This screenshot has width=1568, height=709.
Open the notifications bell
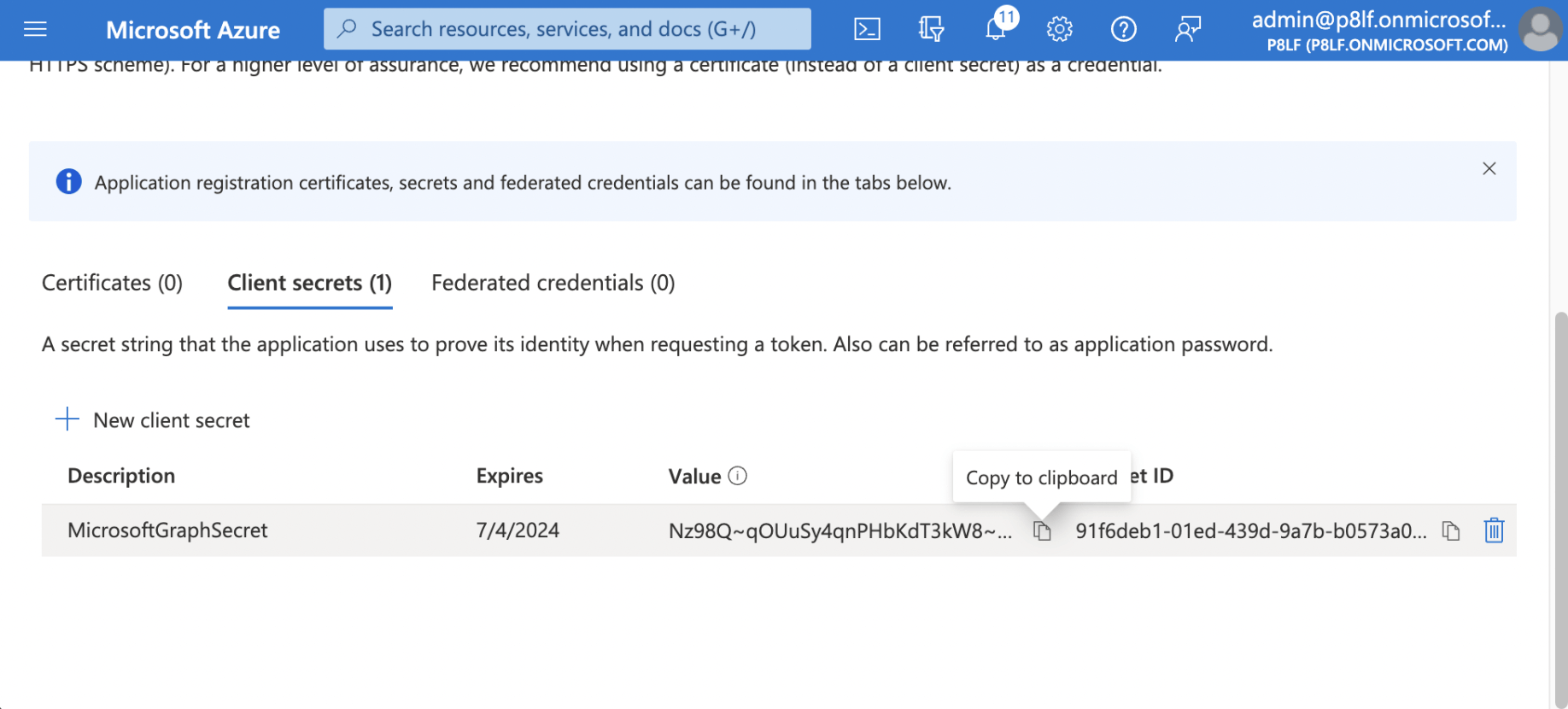pyautogui.click(x=996, y=30)
